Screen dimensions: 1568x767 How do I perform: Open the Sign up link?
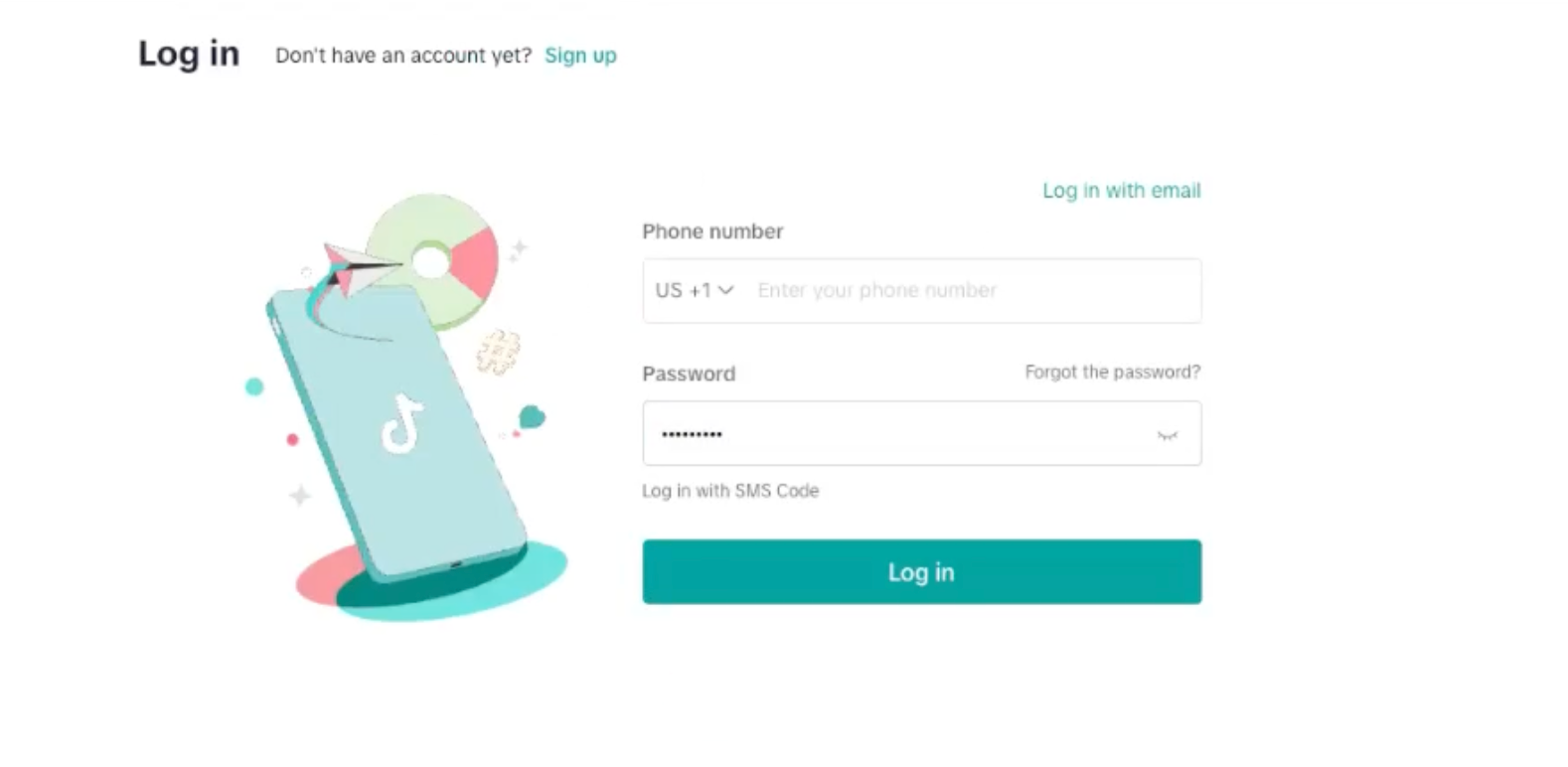tap(580, 56)
